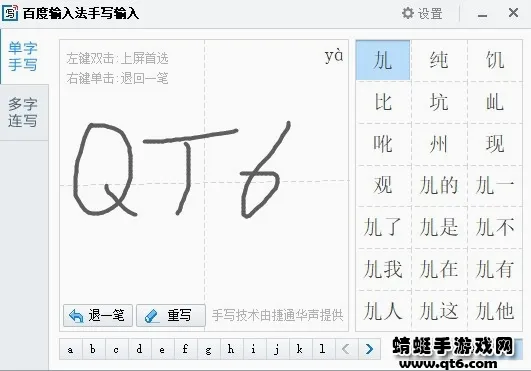Select candidate phrase 圠一
531x371 pixels.
[495, 186]
